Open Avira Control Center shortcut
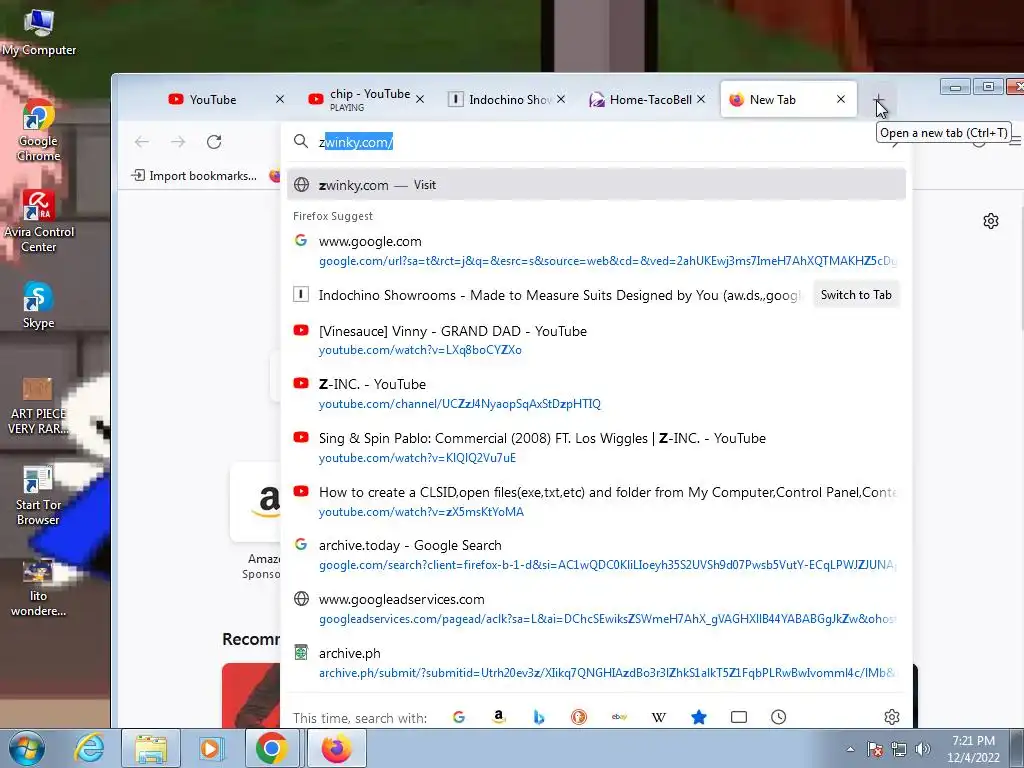 coord(38,221)
